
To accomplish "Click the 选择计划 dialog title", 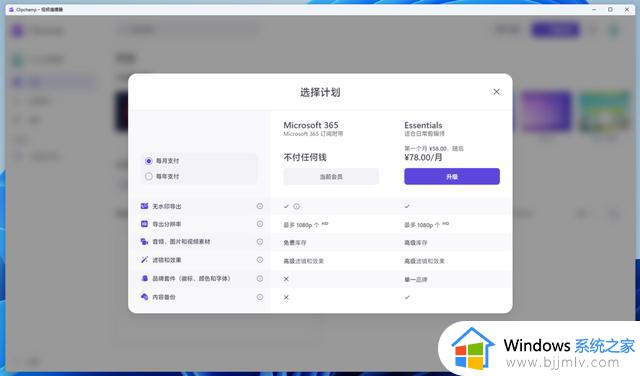I will [x=320, y=92].
